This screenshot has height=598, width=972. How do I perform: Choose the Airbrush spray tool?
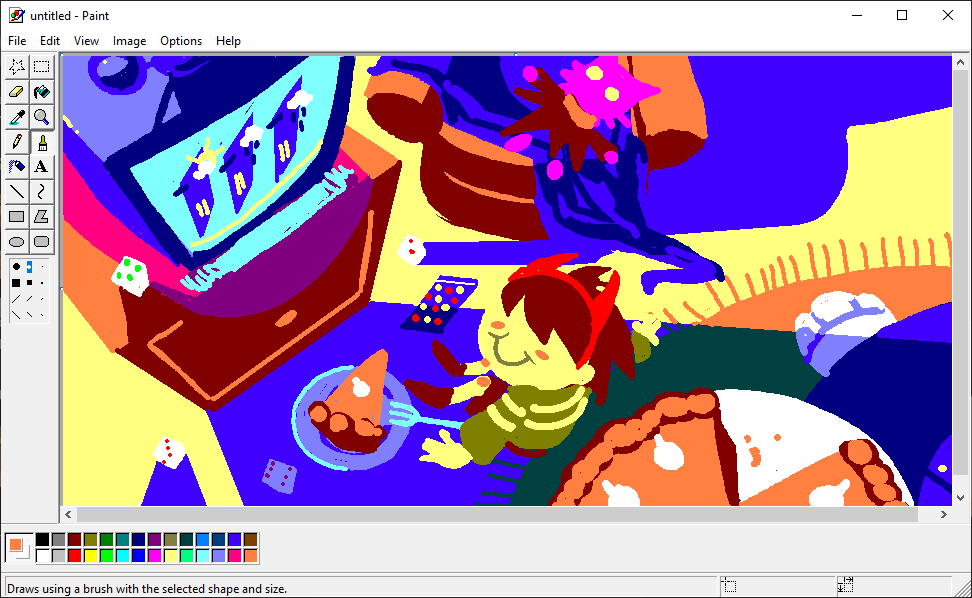[x=17, y=167]
